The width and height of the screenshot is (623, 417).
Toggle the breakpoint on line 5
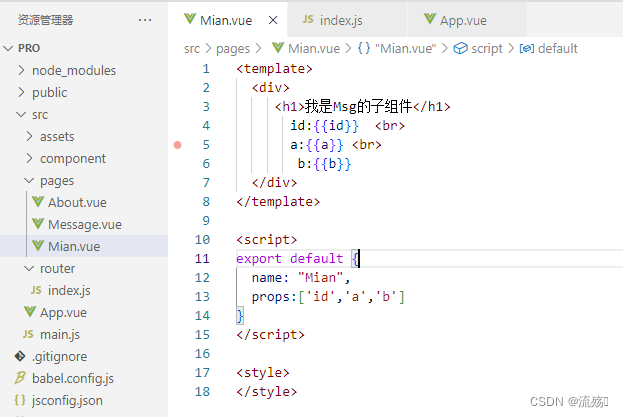pos(178,145)
